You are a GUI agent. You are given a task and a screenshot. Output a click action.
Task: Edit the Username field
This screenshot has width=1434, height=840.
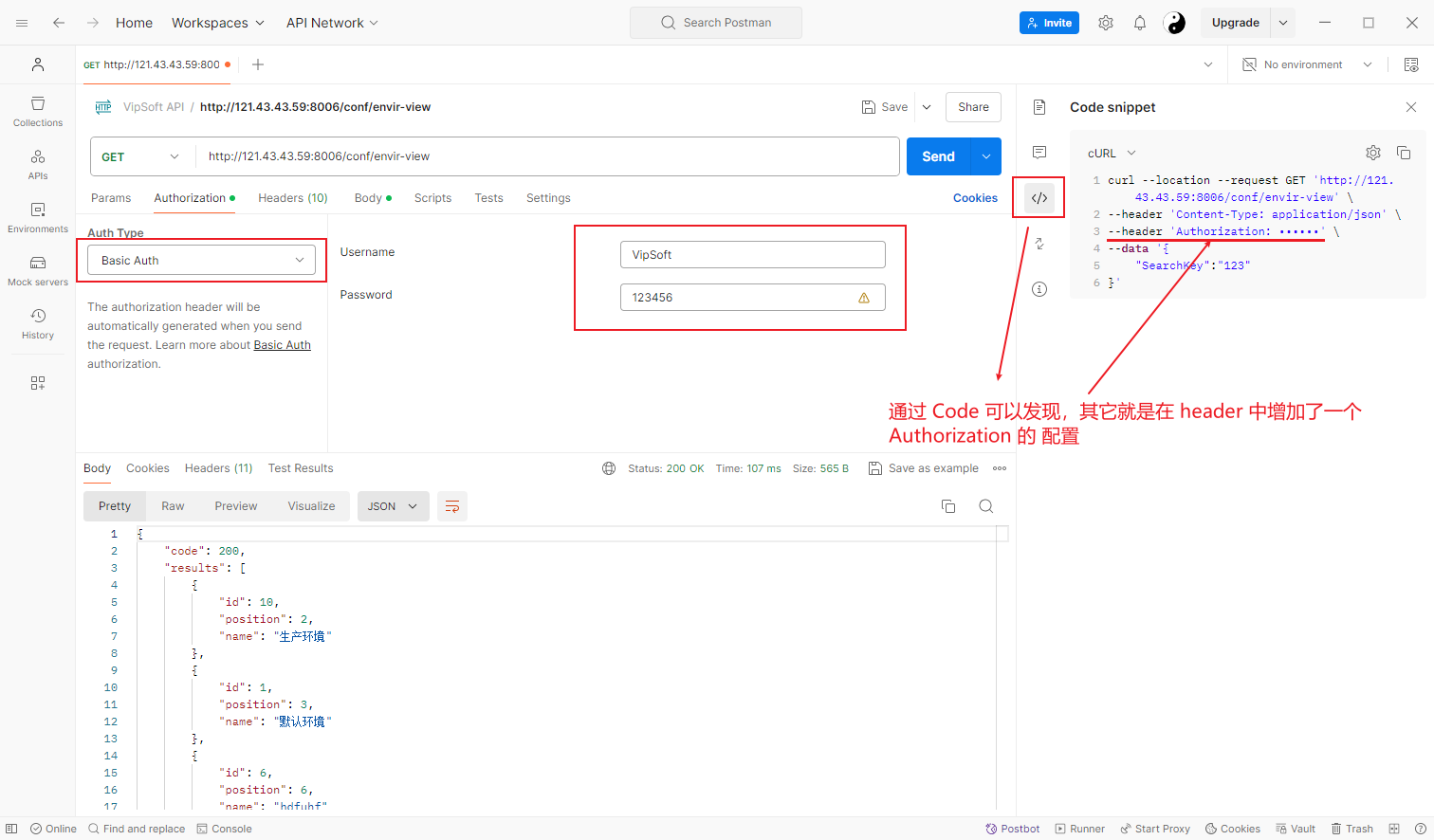point(753,255)
